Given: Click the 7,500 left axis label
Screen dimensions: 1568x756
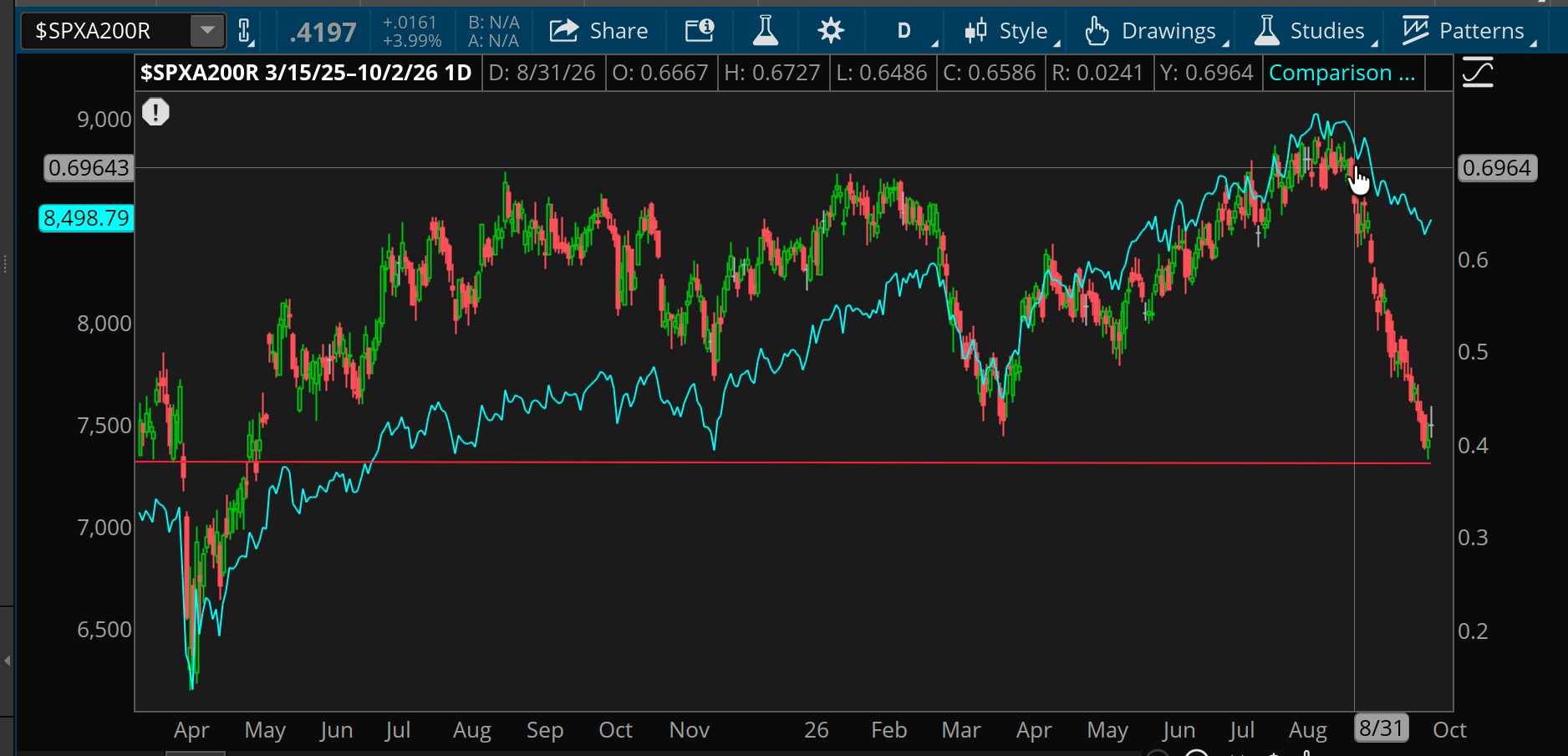Looking at the screenshot, I should (104, 426).
